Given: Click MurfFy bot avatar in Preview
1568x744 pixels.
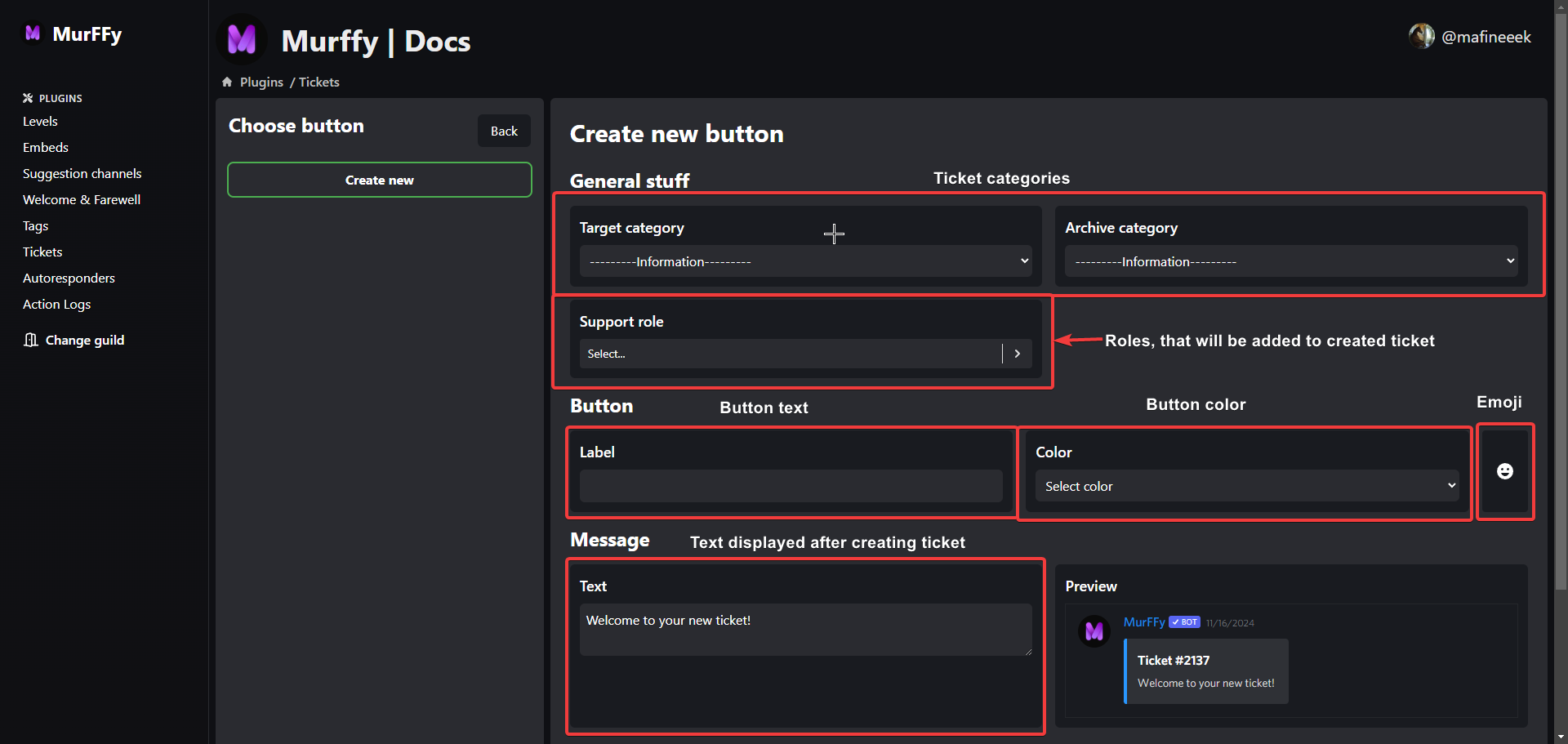Looking at the screenshot, I should (1094, 630).
